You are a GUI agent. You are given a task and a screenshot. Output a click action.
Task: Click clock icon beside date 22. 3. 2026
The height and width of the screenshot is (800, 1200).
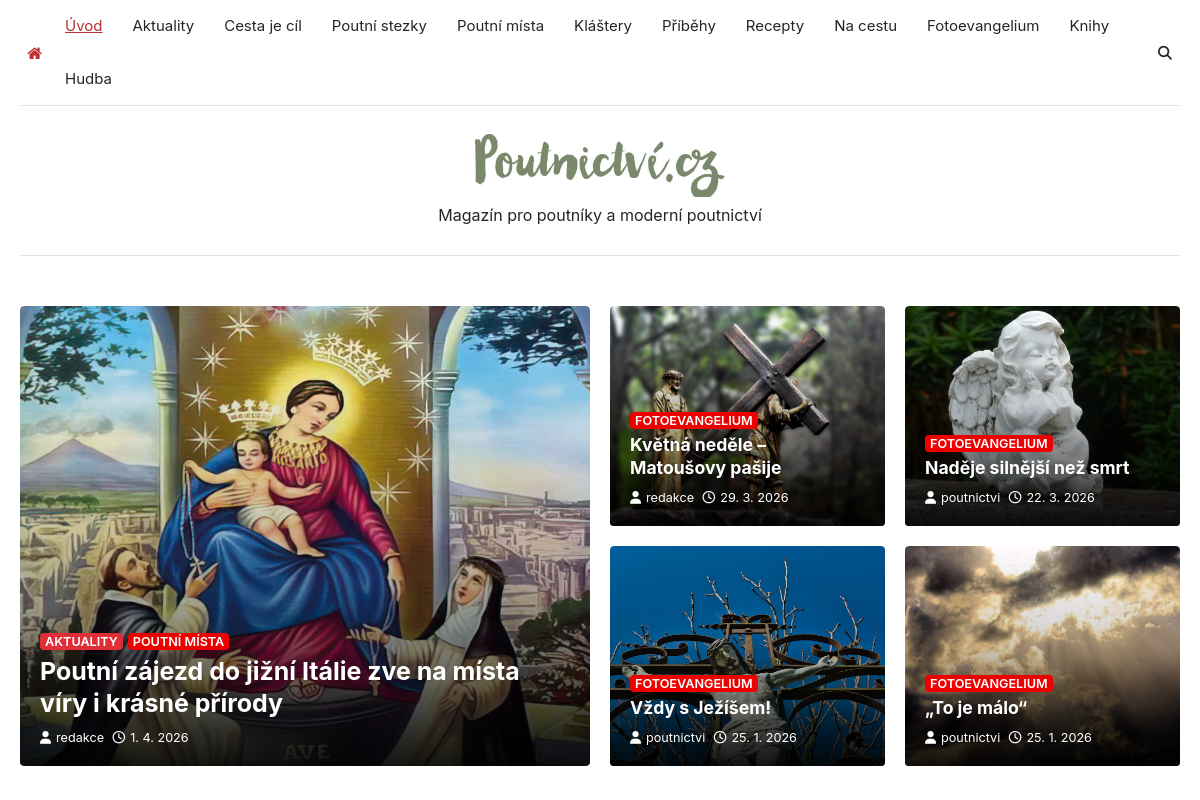(x=1015, y=497)
